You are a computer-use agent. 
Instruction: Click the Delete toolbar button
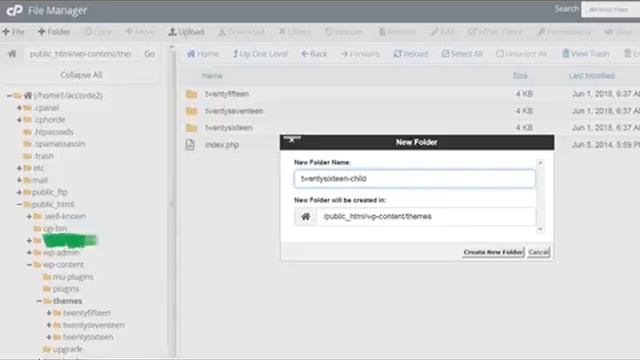295,31
